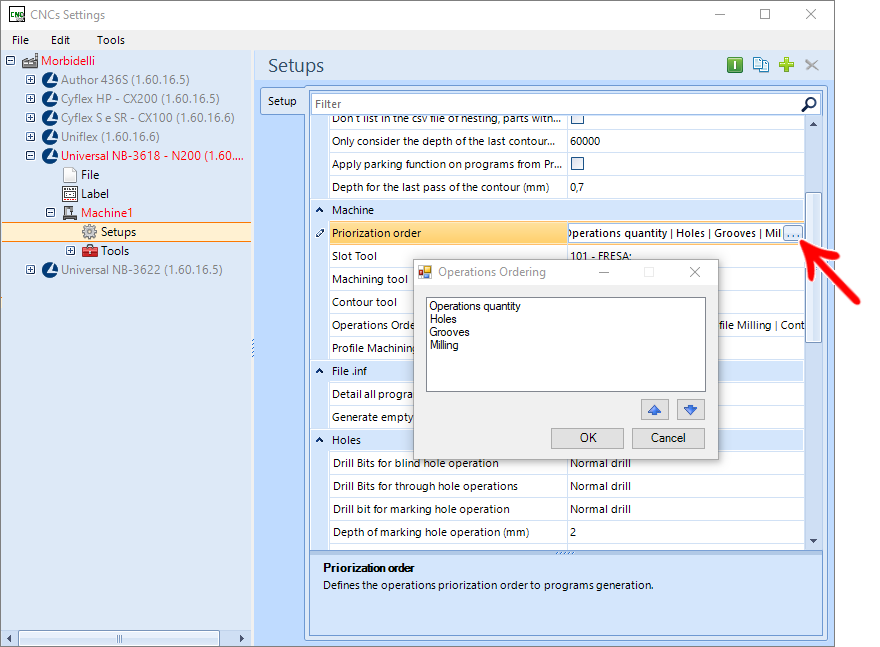Move selected operation down with blue arrow
880x647 pixels.
pyautogui.click(x=690, y=410)
